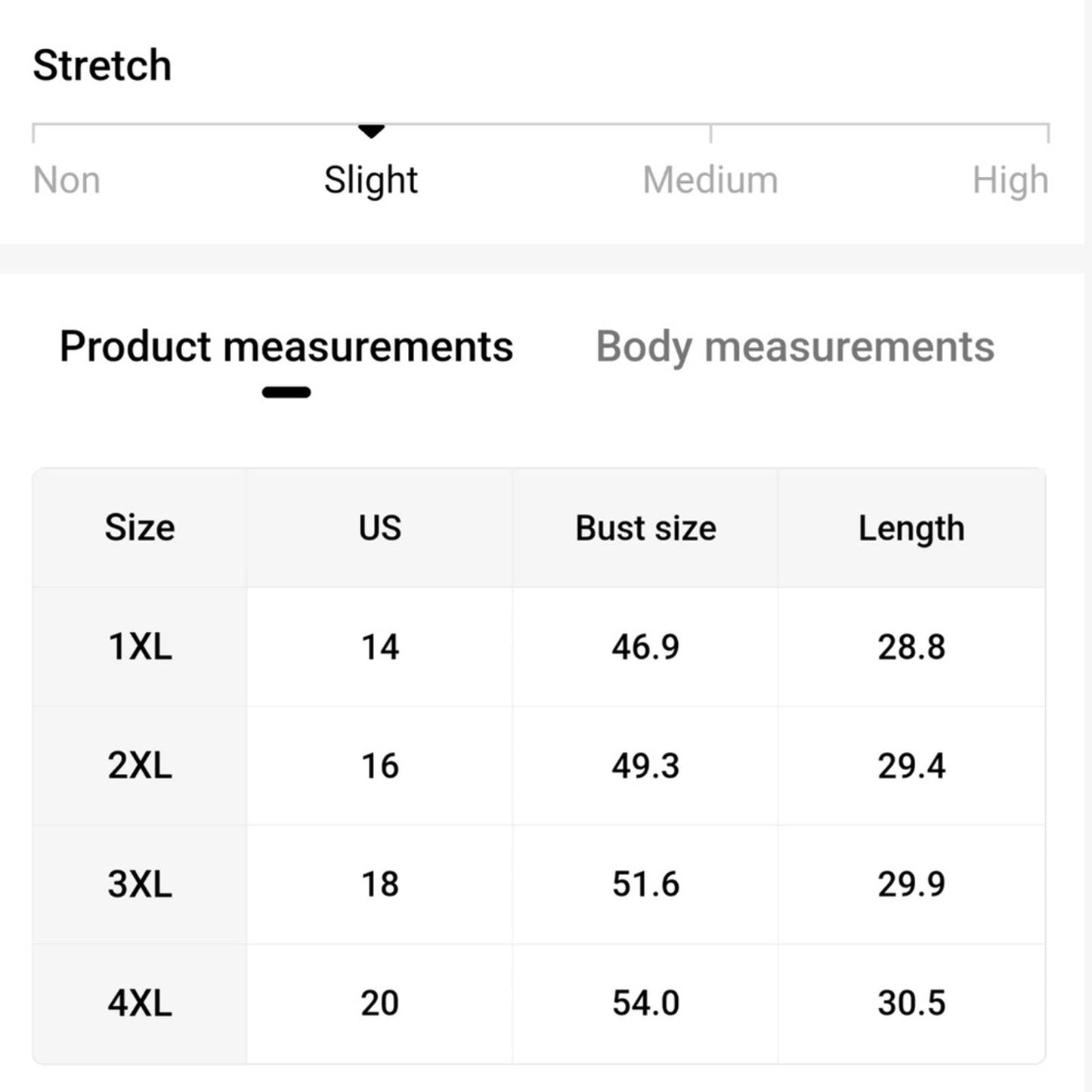This screenshot has height=1092, width=1092.
Task: Switch to the Body measurements tab
Action: click(x=795, y=348)
